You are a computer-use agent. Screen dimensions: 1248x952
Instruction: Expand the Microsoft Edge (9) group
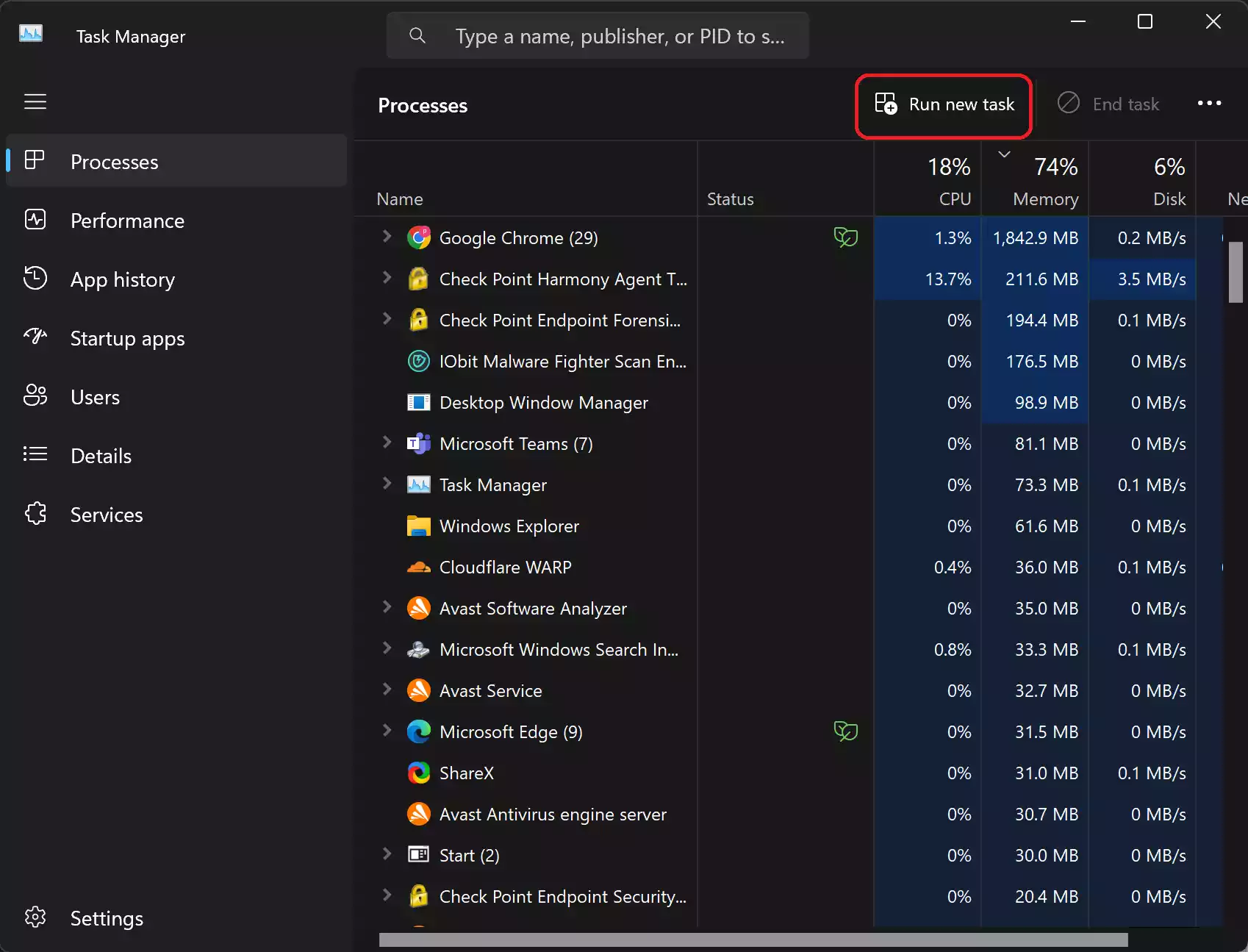(387, 730)
